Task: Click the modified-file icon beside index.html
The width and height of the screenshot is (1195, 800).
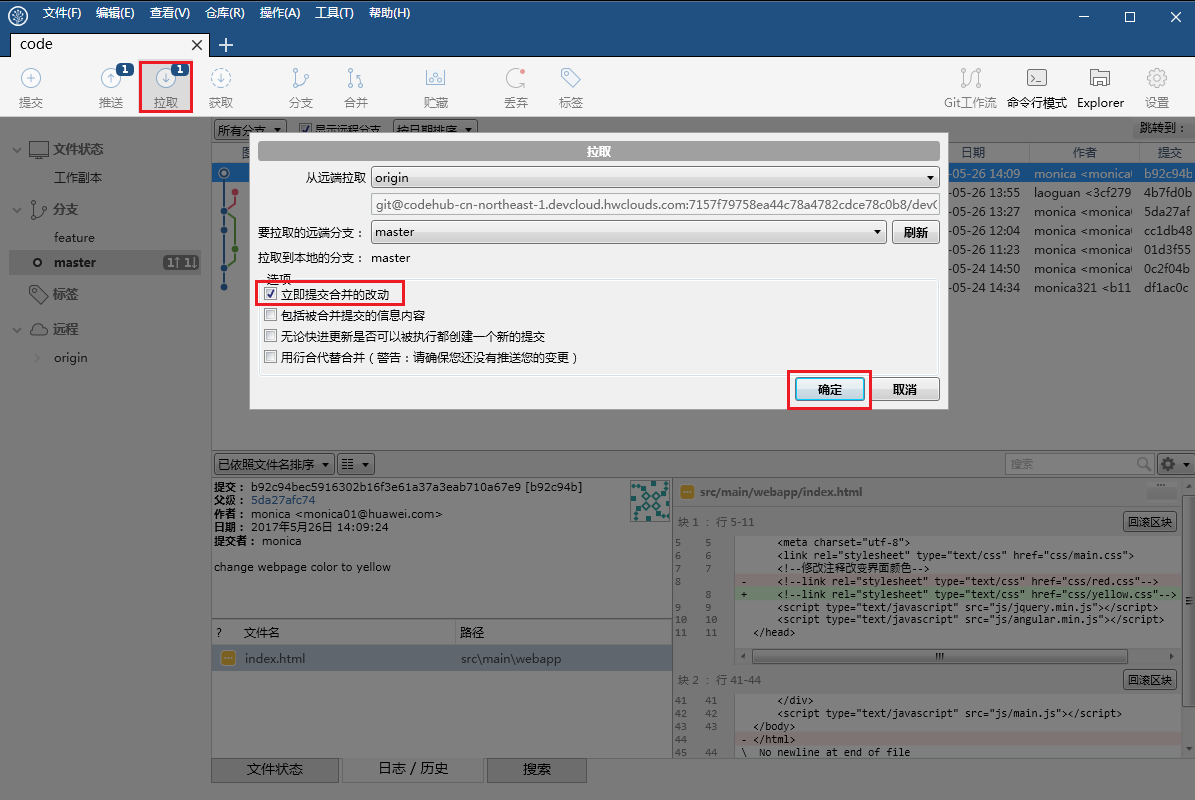Action: tap(228, 658)
